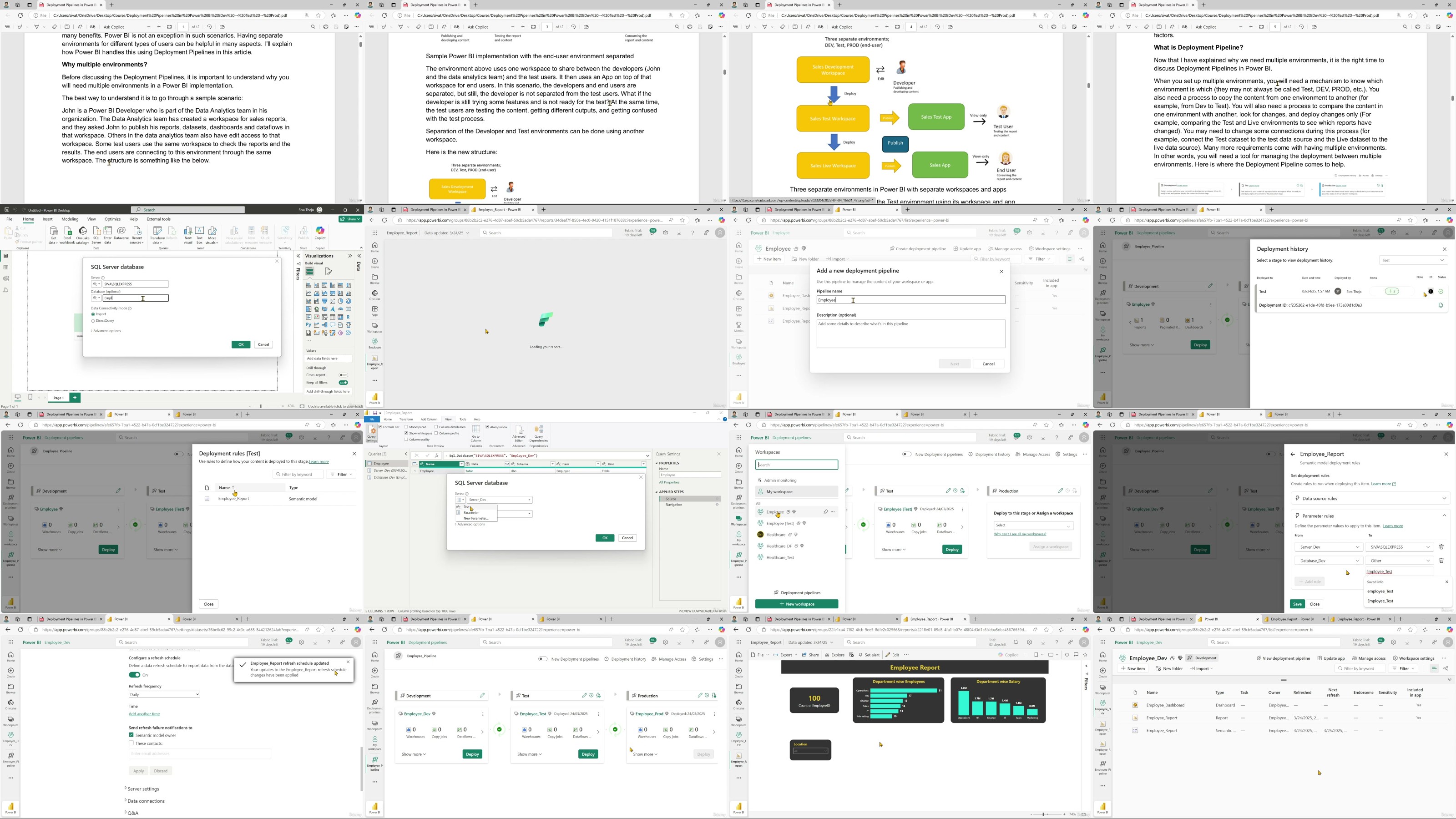The height and width of the screenshot is (819, 1456).
Task: Open the Format visual pane icon
Action: coord(328,271)
